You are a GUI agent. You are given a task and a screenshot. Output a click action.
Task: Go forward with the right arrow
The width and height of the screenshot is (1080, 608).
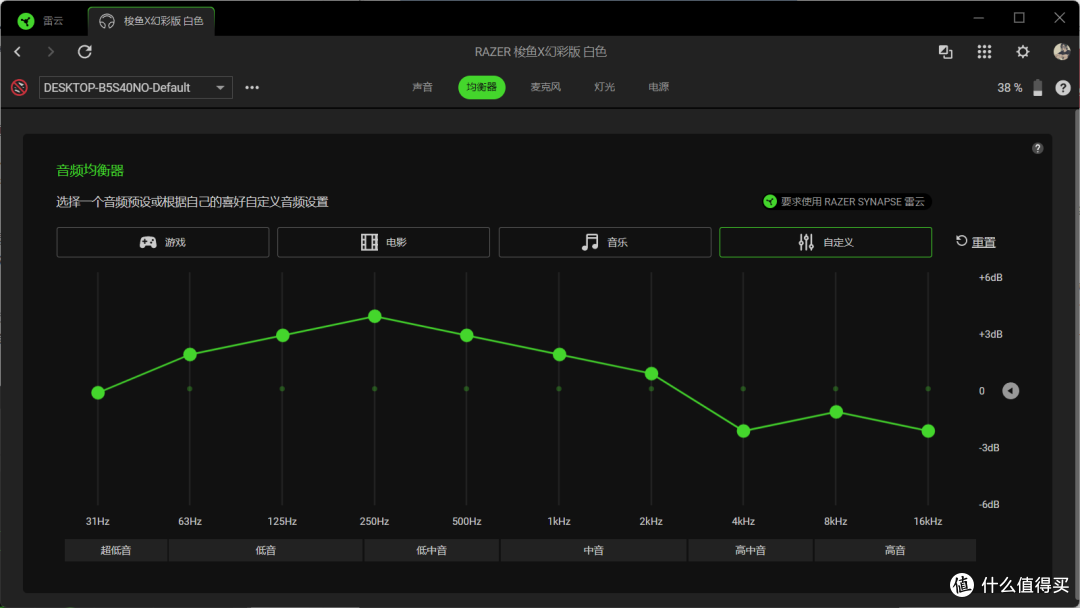click(50, 52)
